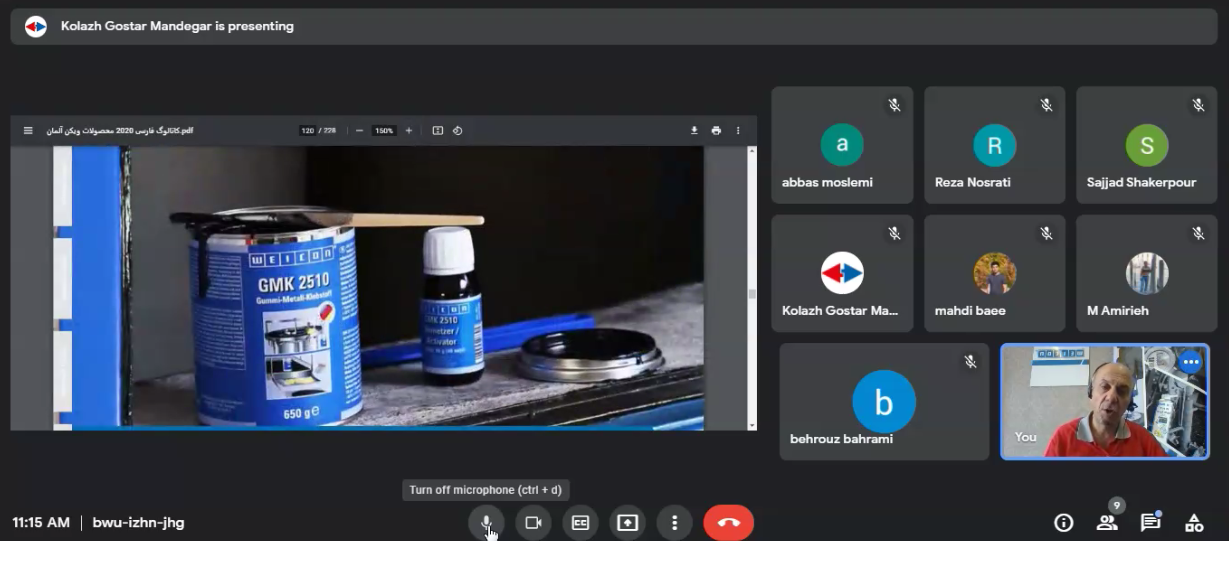Leave the call with red hang-up button

(x=729, y=522)
